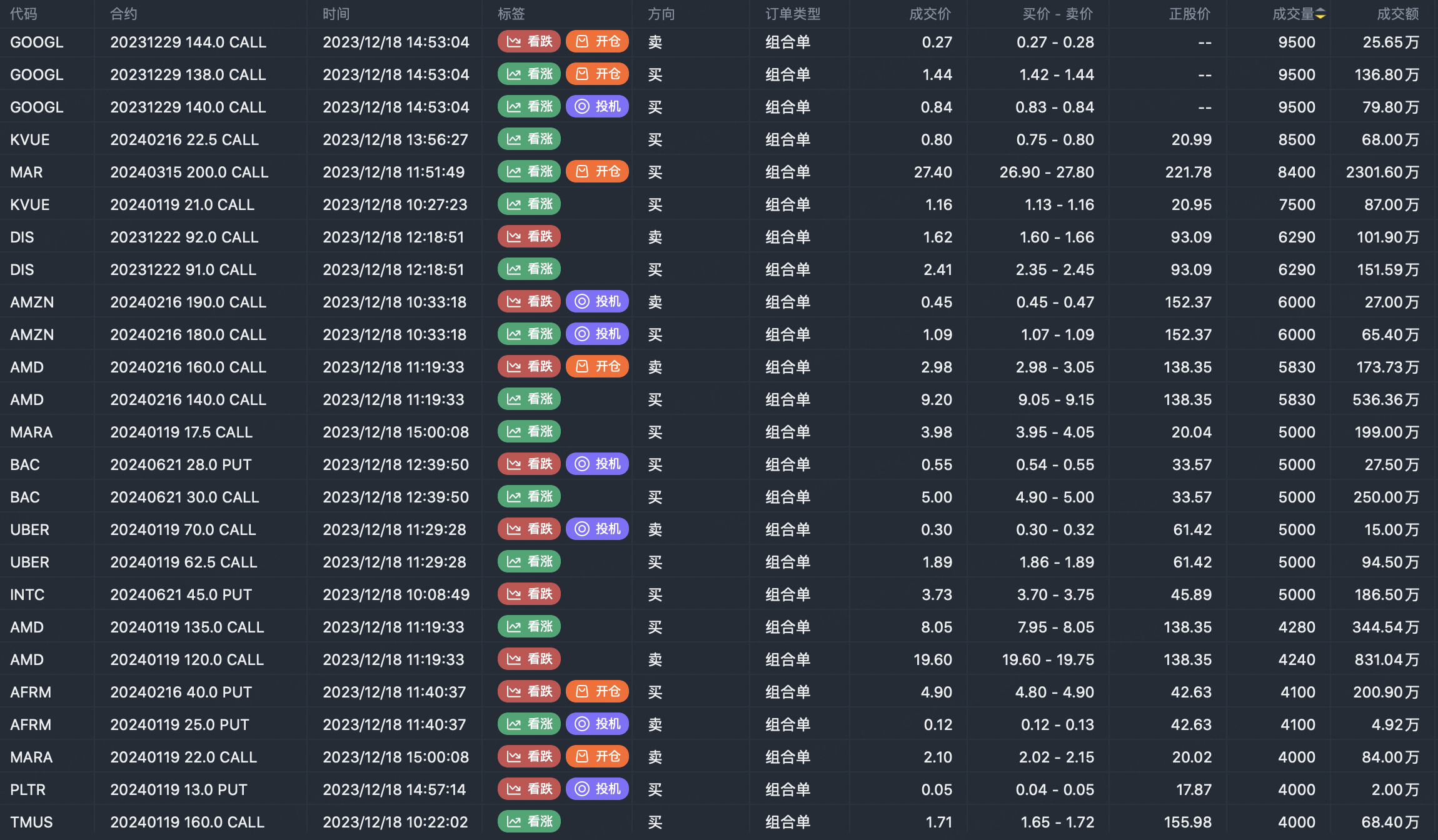Sort by 成交额 column header

tap(1397, 14)
